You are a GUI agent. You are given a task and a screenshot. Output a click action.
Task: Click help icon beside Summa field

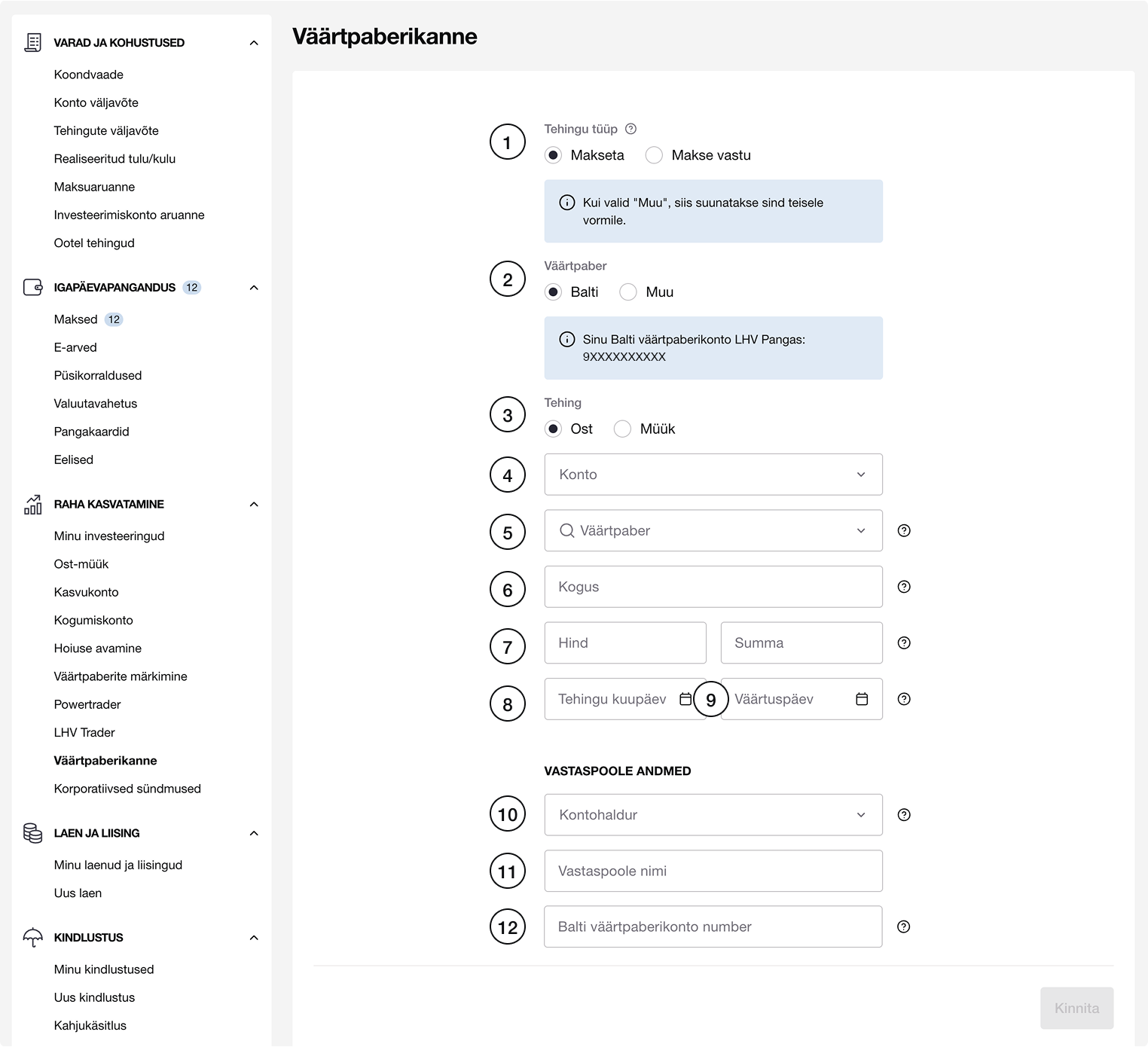click(904, 643)
